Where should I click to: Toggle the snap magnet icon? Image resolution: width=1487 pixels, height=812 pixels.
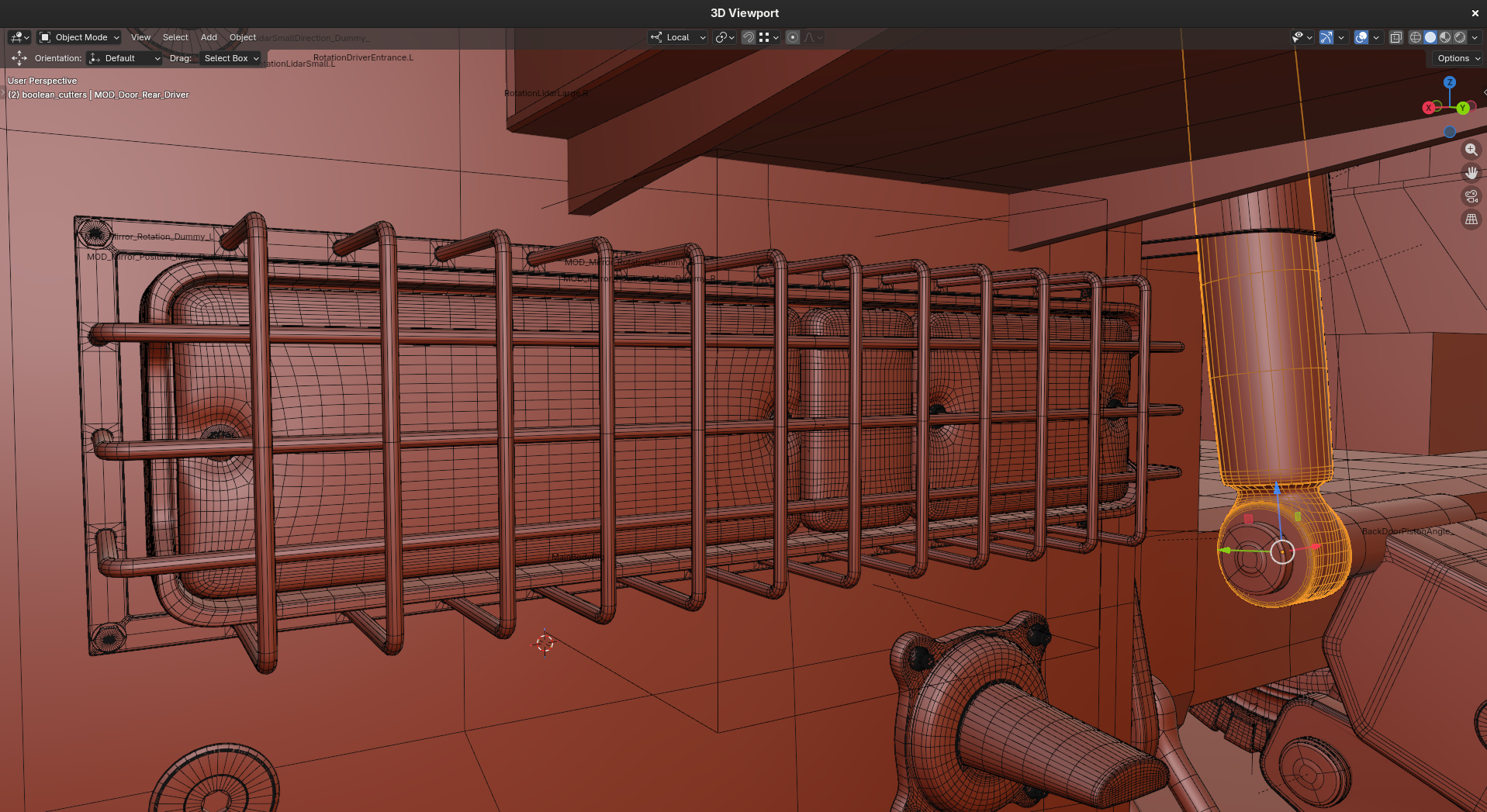pyautogui.click(x=748, y=37)
